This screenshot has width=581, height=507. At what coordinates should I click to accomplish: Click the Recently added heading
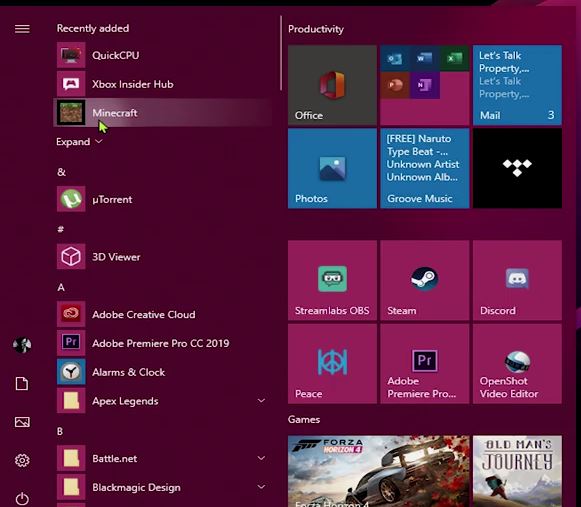[x=93, y=29]
